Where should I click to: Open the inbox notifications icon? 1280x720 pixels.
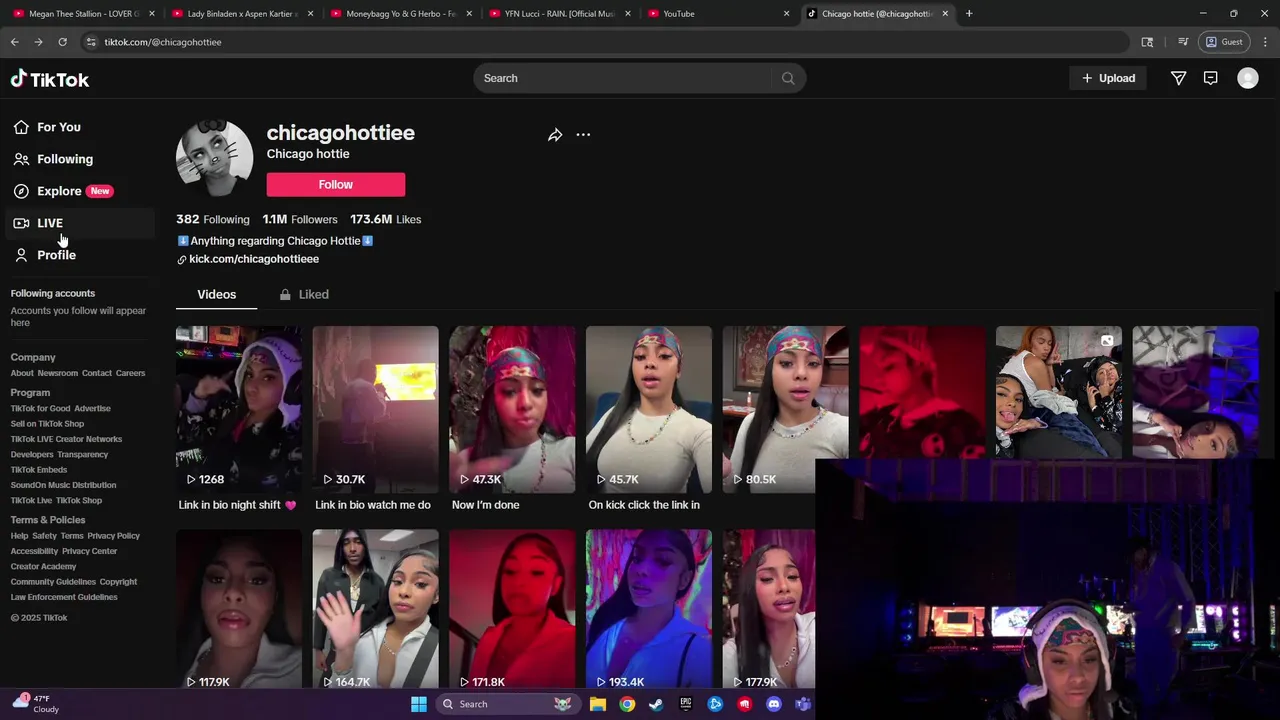[1210, 78]
